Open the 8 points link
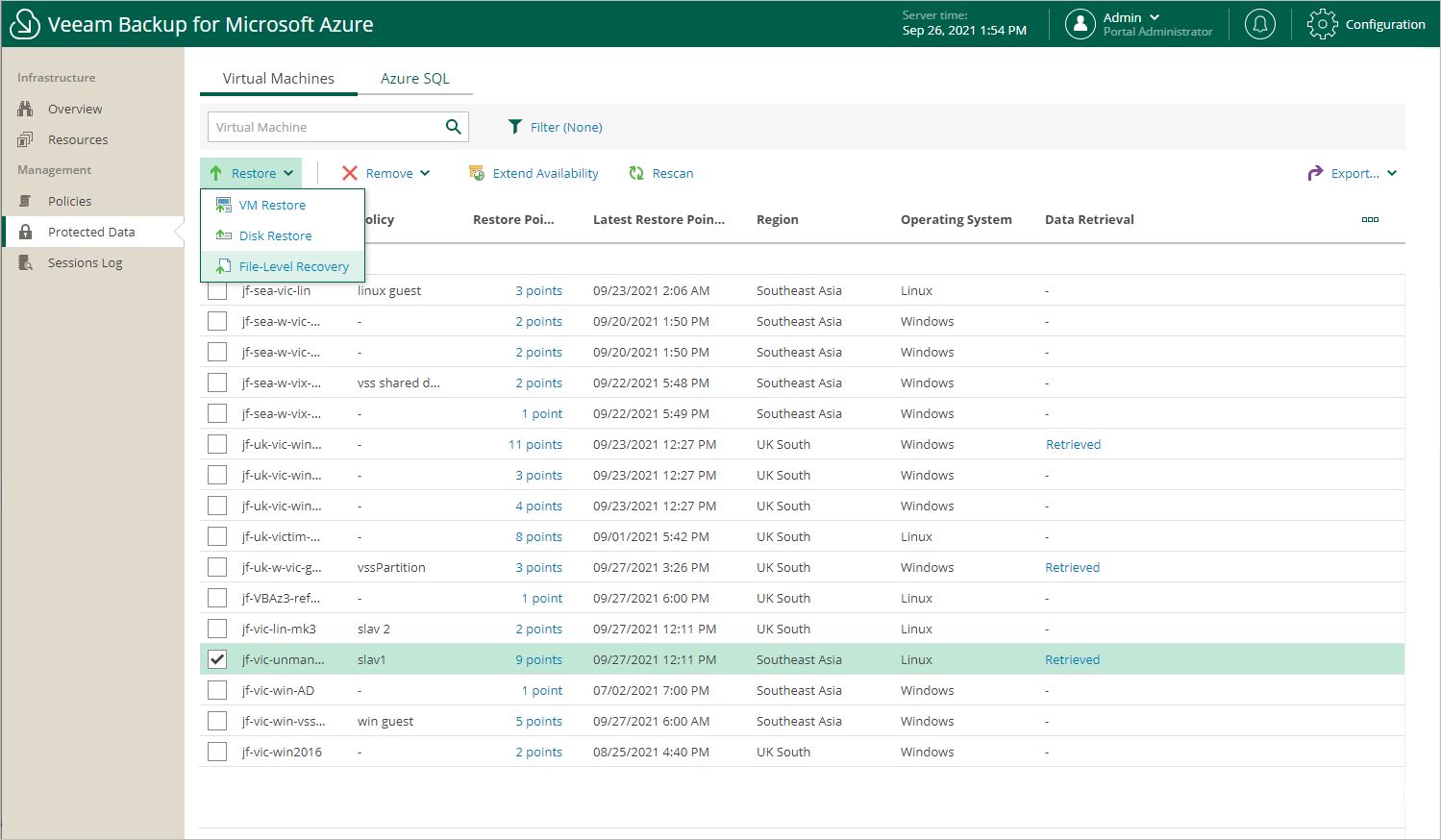 pyautogui.click(x=539, y=536)
